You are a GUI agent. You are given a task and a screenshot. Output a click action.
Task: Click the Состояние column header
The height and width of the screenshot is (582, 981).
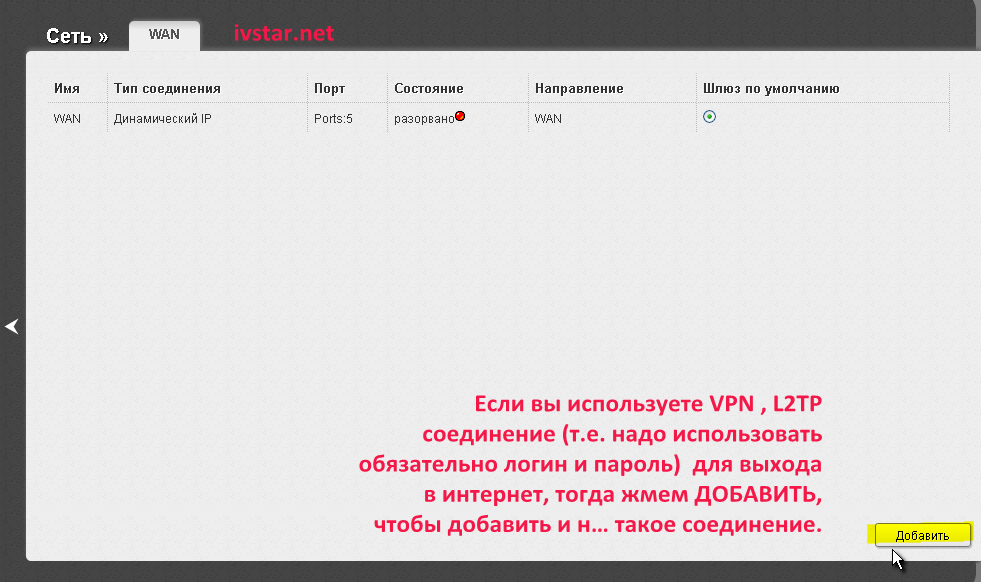point(429,88)
